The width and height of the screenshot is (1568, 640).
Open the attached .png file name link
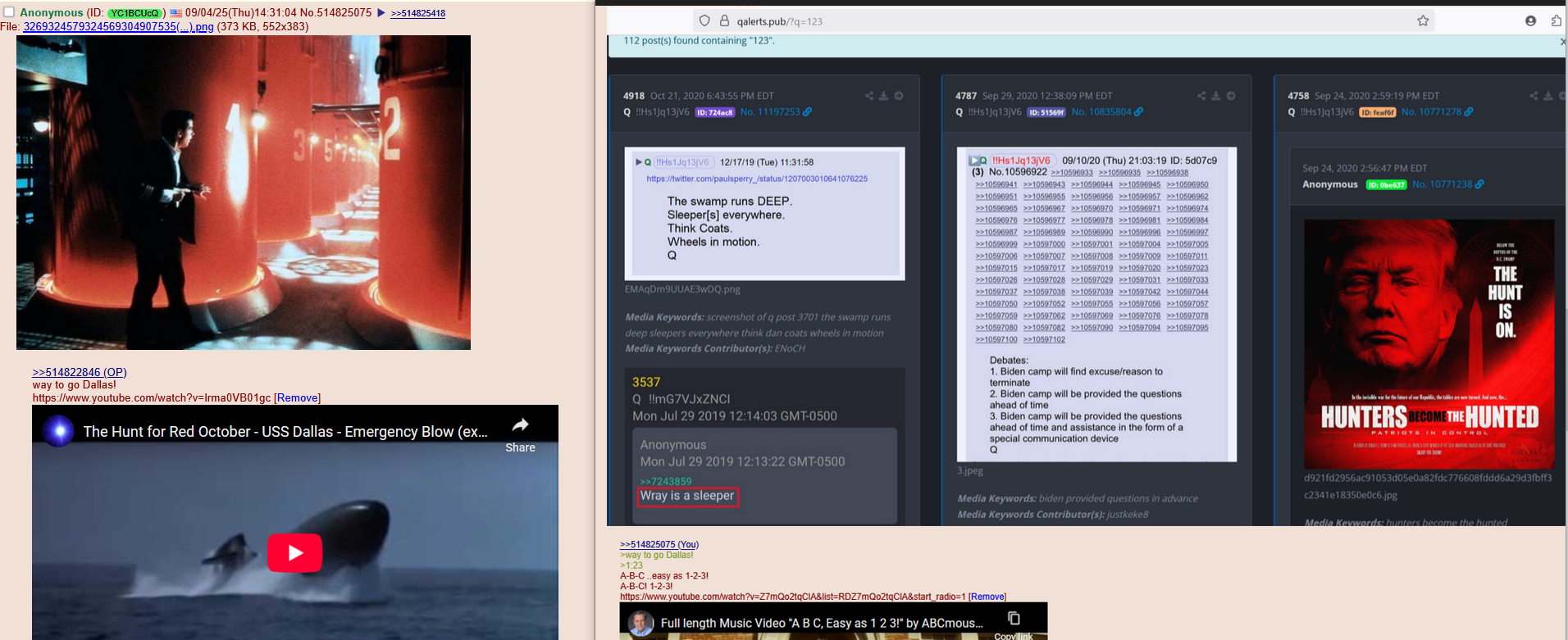118,27
